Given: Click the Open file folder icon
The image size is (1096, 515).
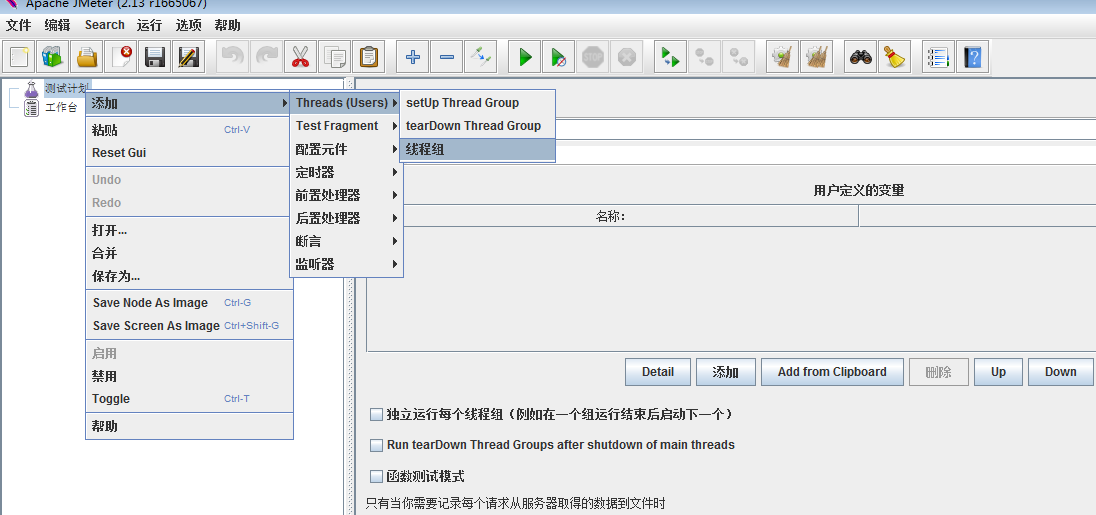Looking at the screenshot, I should point(87,57).
